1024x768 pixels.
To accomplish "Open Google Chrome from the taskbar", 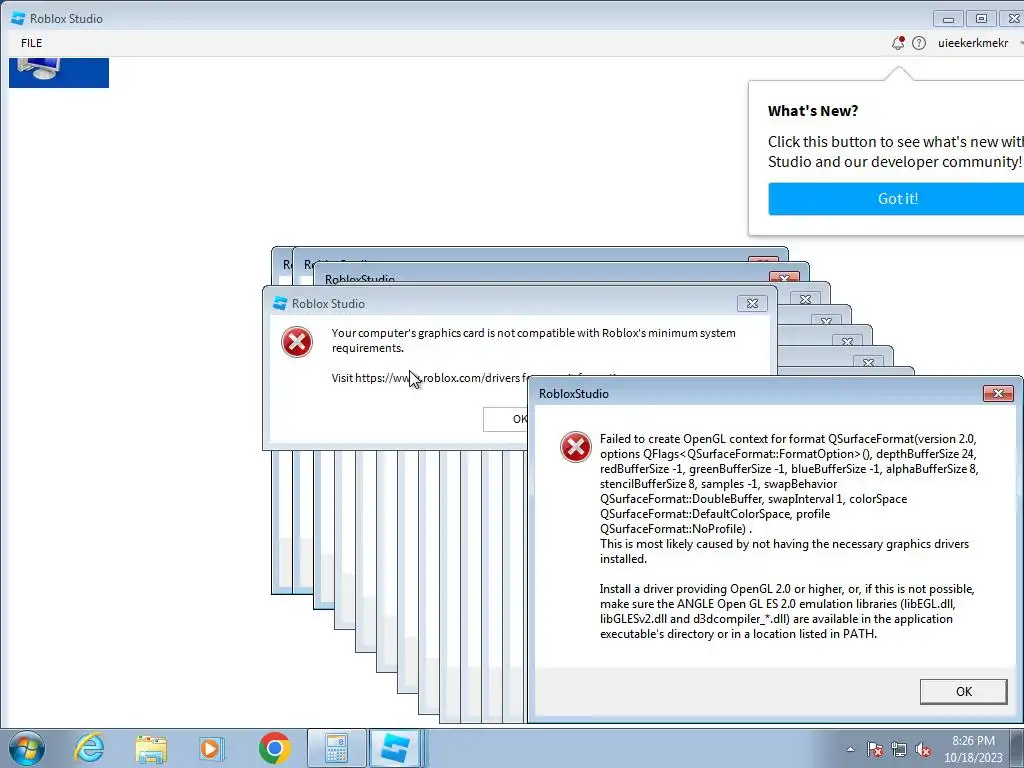I will coord(274,748).
